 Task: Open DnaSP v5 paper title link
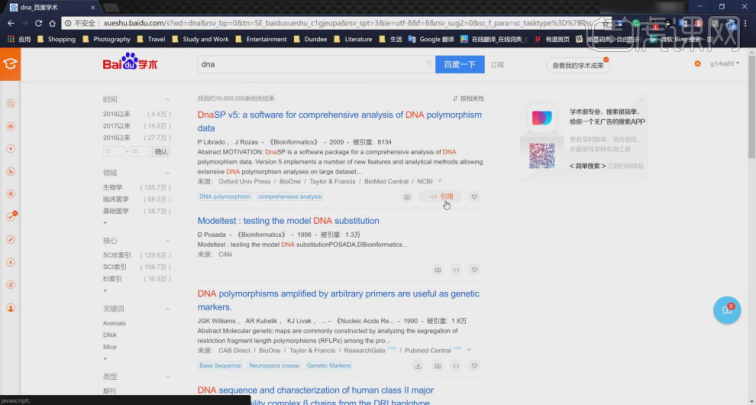(339, 122)
